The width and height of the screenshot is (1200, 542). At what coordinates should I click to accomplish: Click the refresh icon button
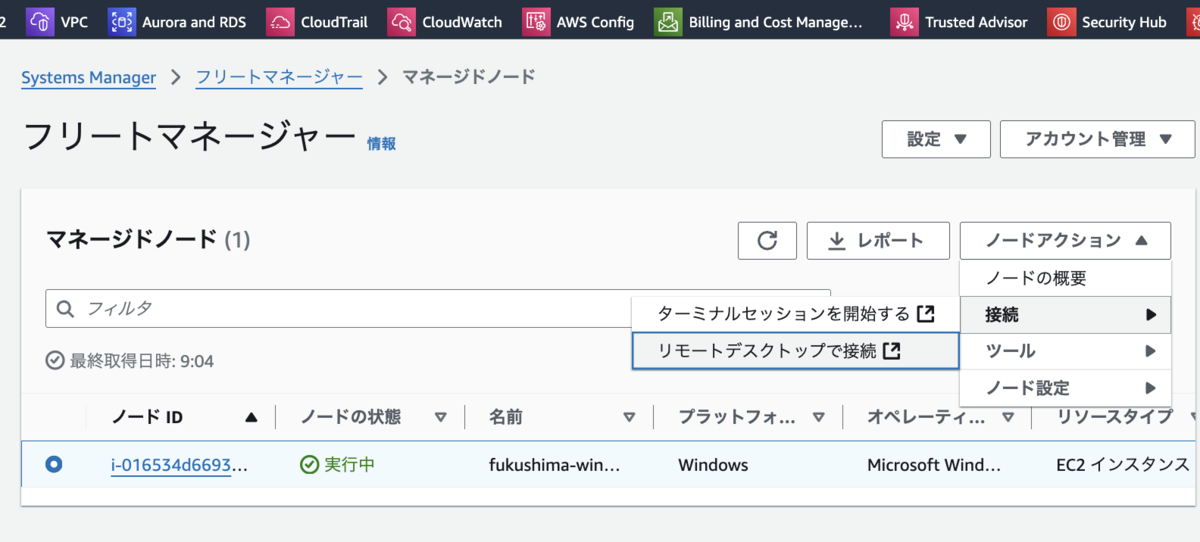[x=767, y=240]
